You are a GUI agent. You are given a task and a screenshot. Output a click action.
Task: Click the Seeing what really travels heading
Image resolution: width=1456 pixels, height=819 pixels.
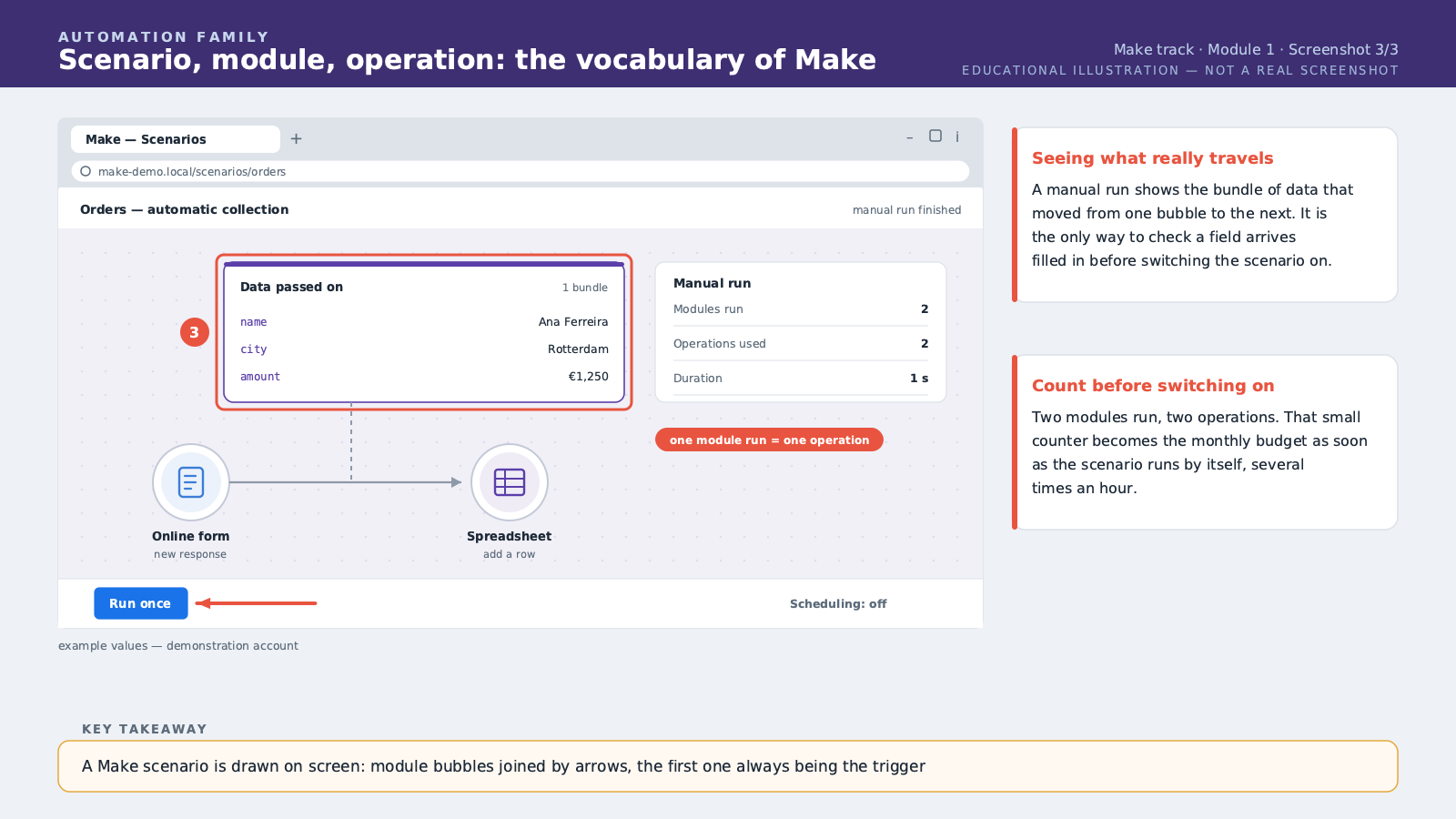coord(1153,158)
